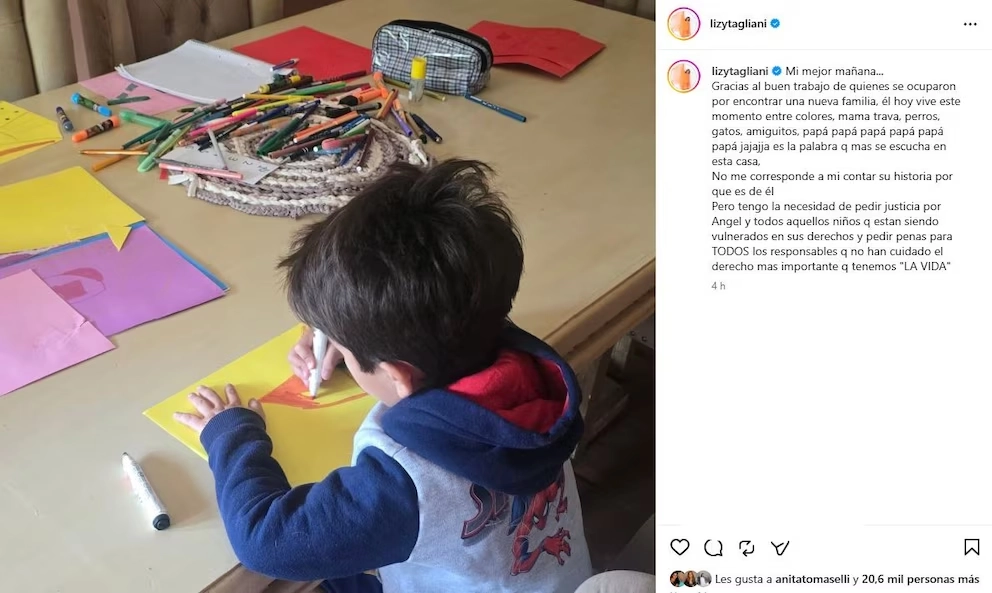Viewport: 992px width, 593px height.
Task: Open the three-dot more options menu
Action: click(970, 24)
